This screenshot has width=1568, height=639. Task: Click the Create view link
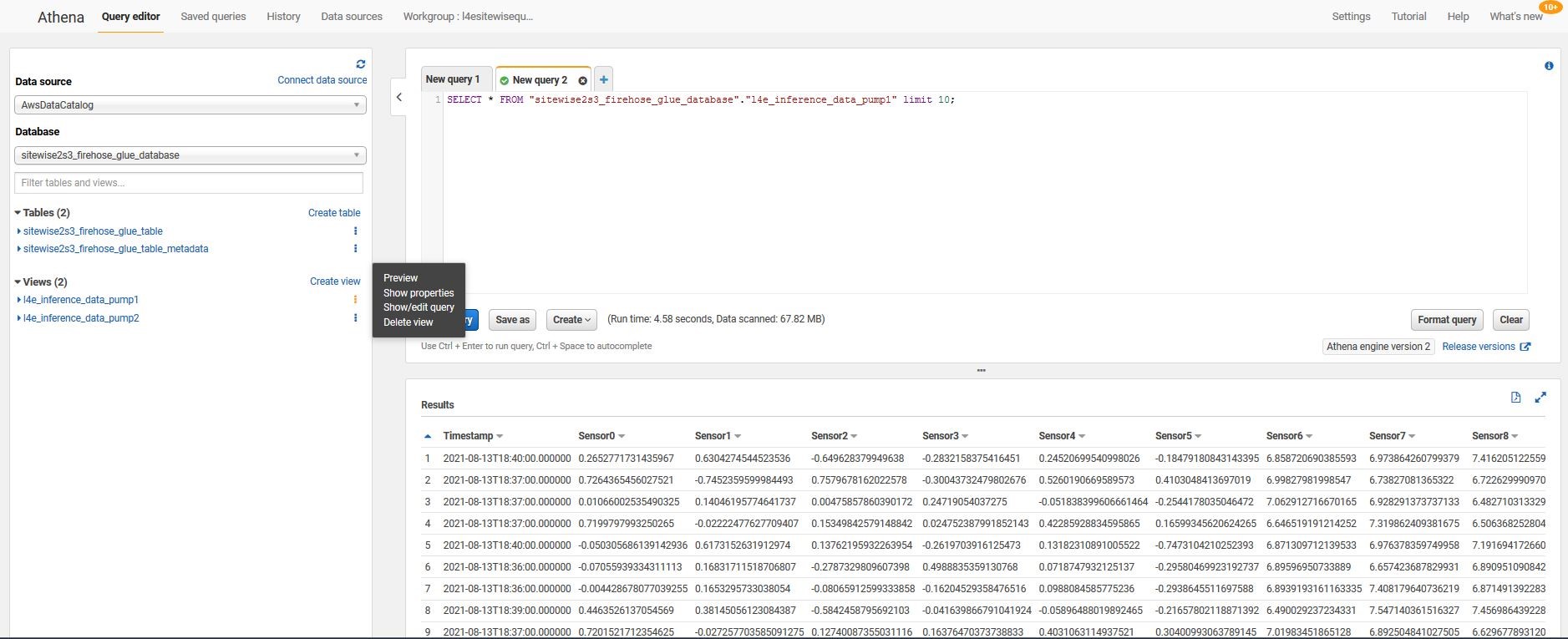(335, 281)
